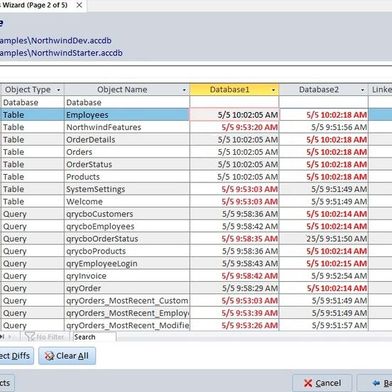Image resolution: width=392 pixels, height=392 pixels.
Task: Select the qrycboOrderStatus query name
Action: point(102,239)
